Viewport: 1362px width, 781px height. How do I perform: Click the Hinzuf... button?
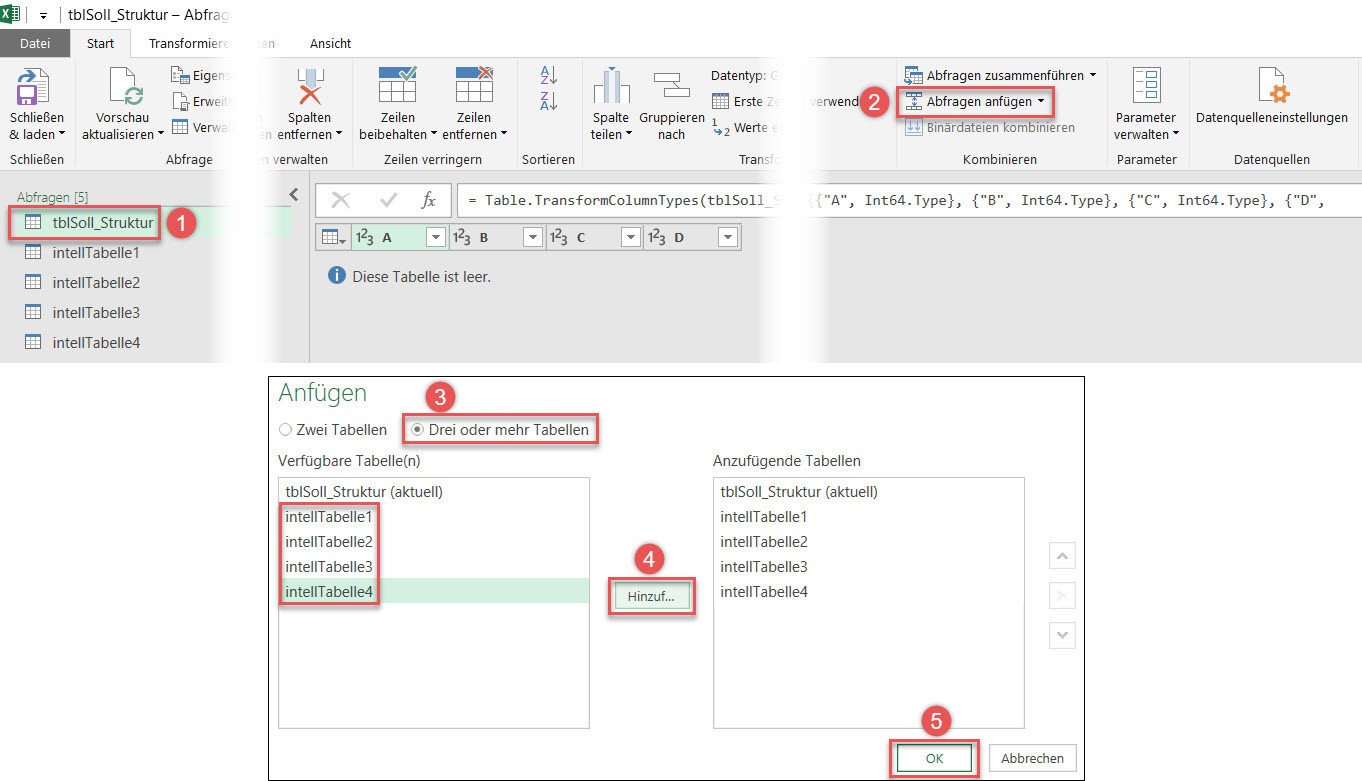[652, 597]
